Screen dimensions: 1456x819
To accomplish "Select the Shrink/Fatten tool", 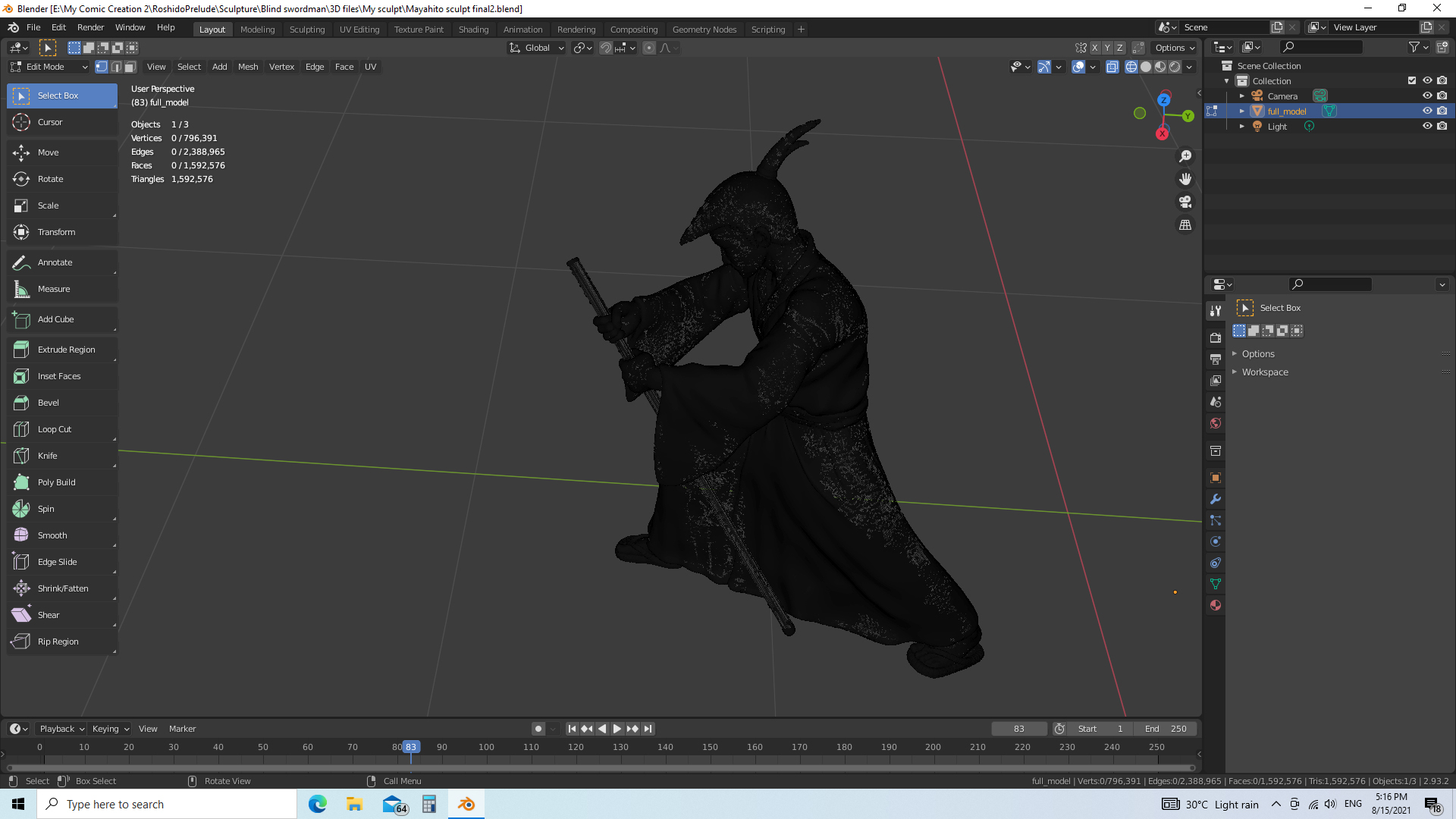I will (62, 588).
